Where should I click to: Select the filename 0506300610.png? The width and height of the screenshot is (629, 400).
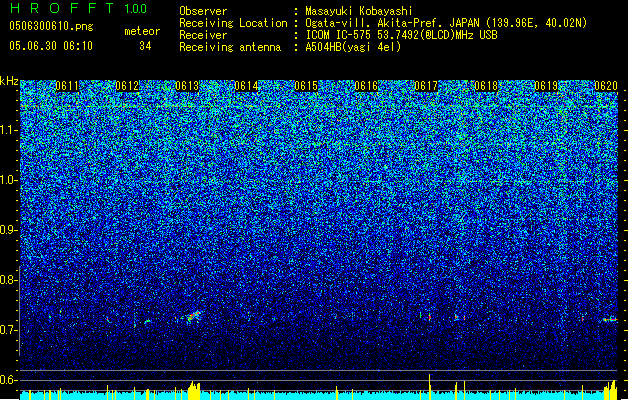[51, 26]
